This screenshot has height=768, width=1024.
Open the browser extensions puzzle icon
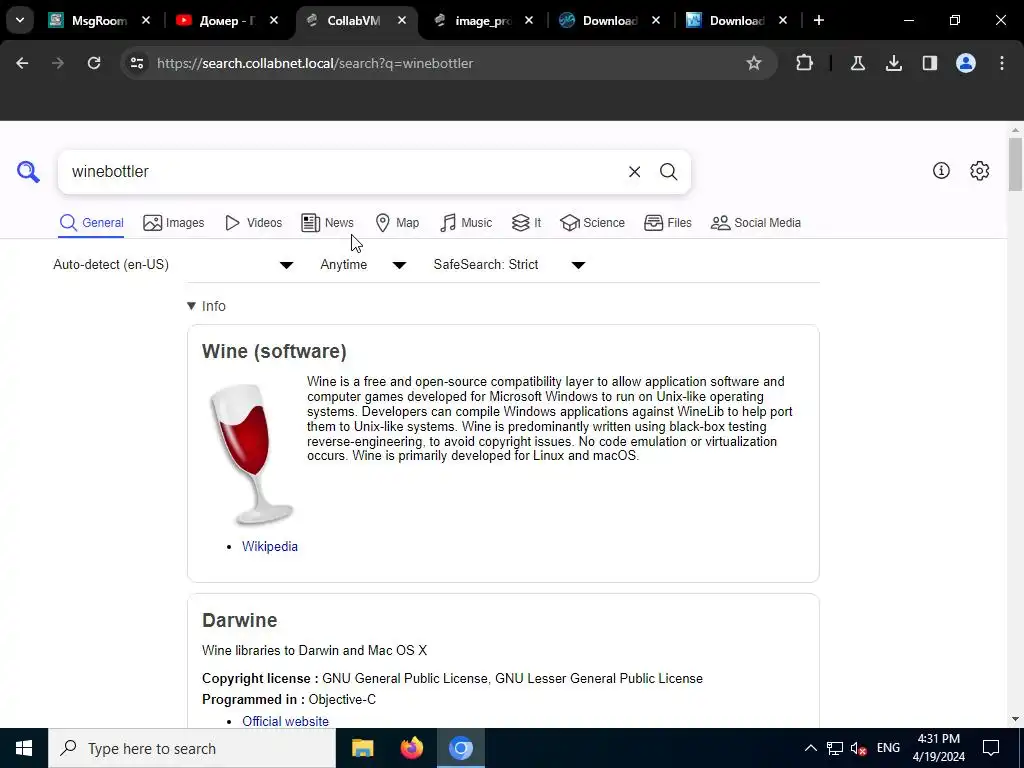point(805,63)
